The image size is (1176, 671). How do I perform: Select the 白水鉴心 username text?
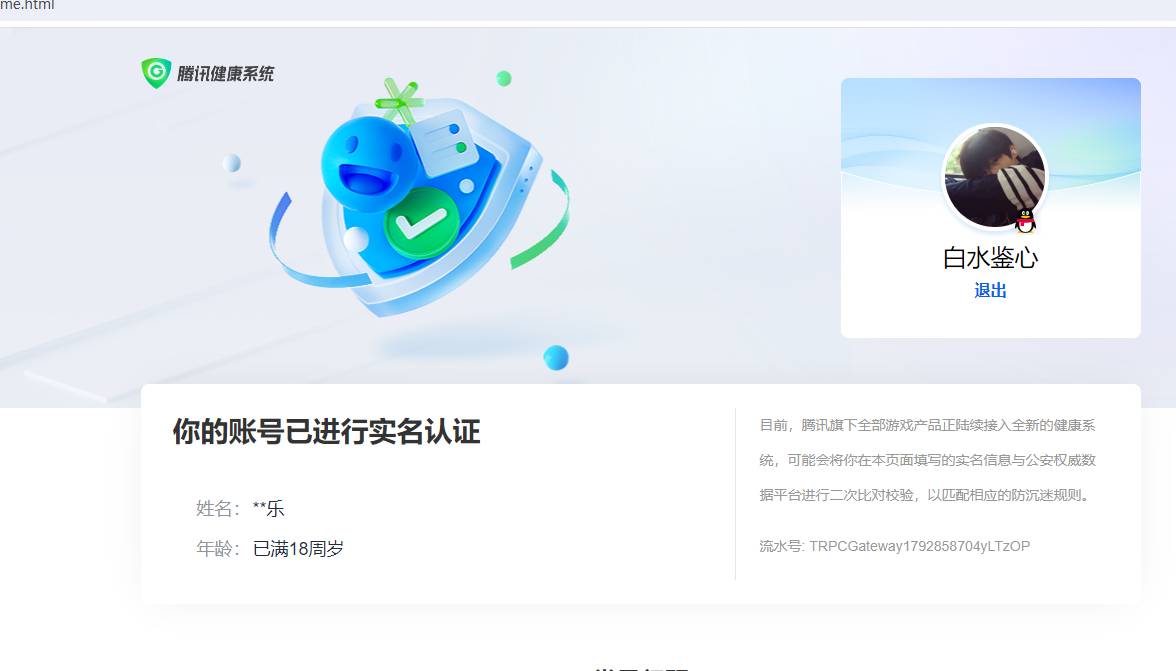pos(990,258)
